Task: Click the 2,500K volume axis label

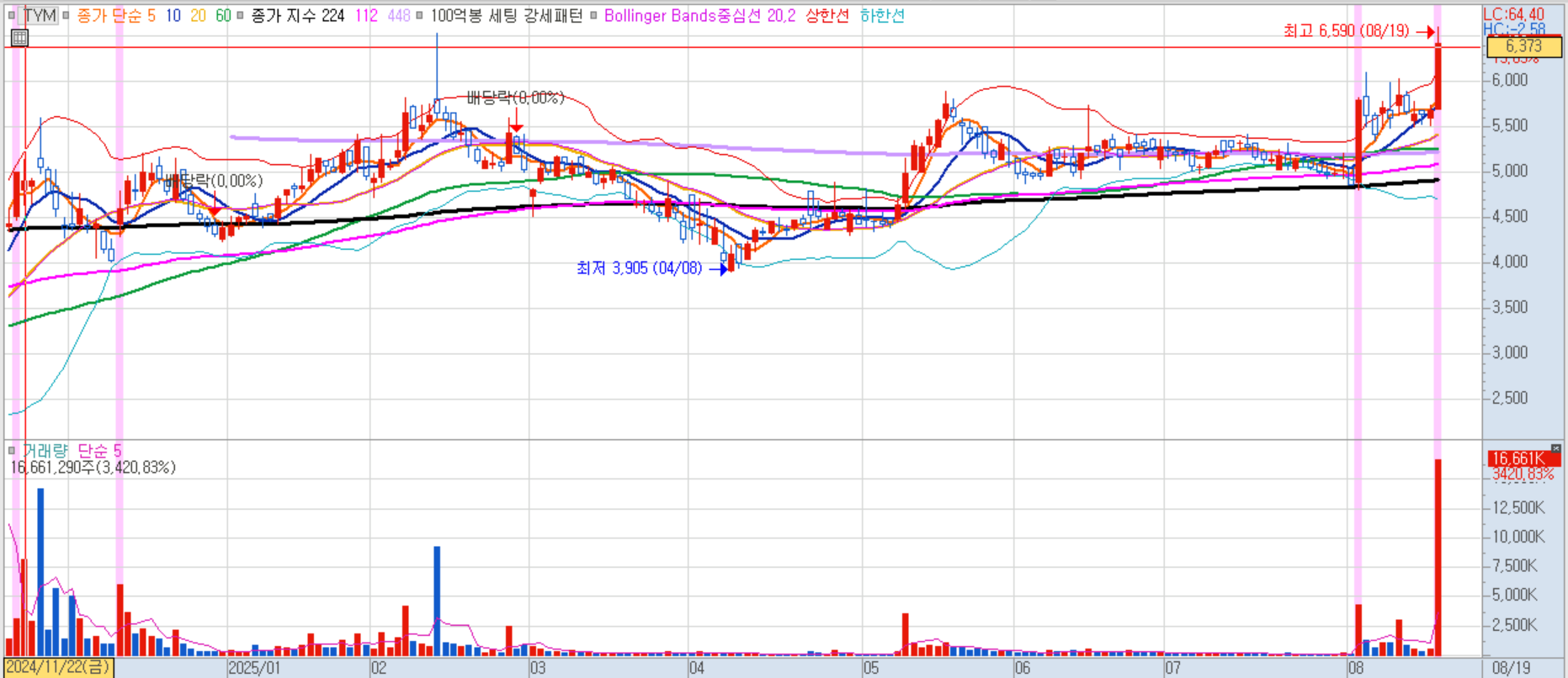Action: pos(1515,625)
